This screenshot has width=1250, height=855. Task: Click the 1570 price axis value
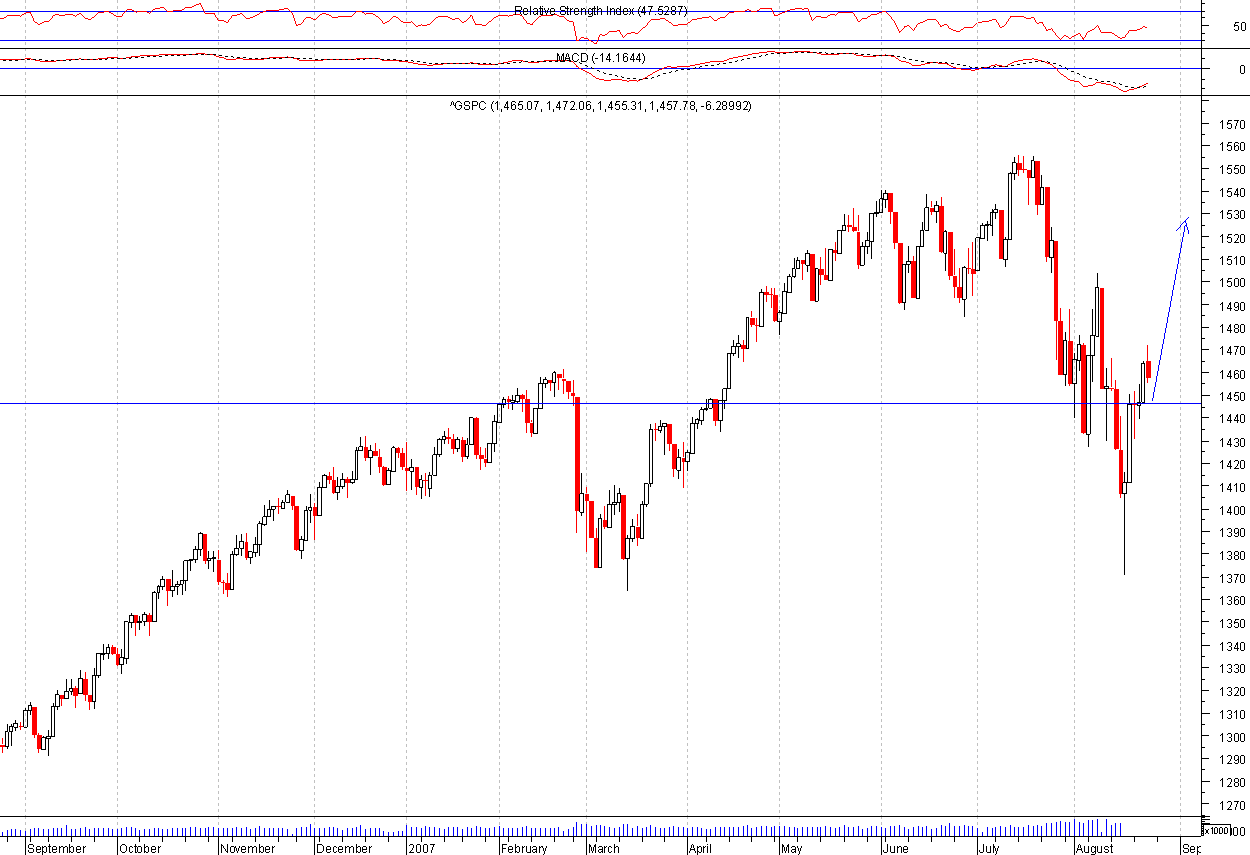(x=1231, y=125)
